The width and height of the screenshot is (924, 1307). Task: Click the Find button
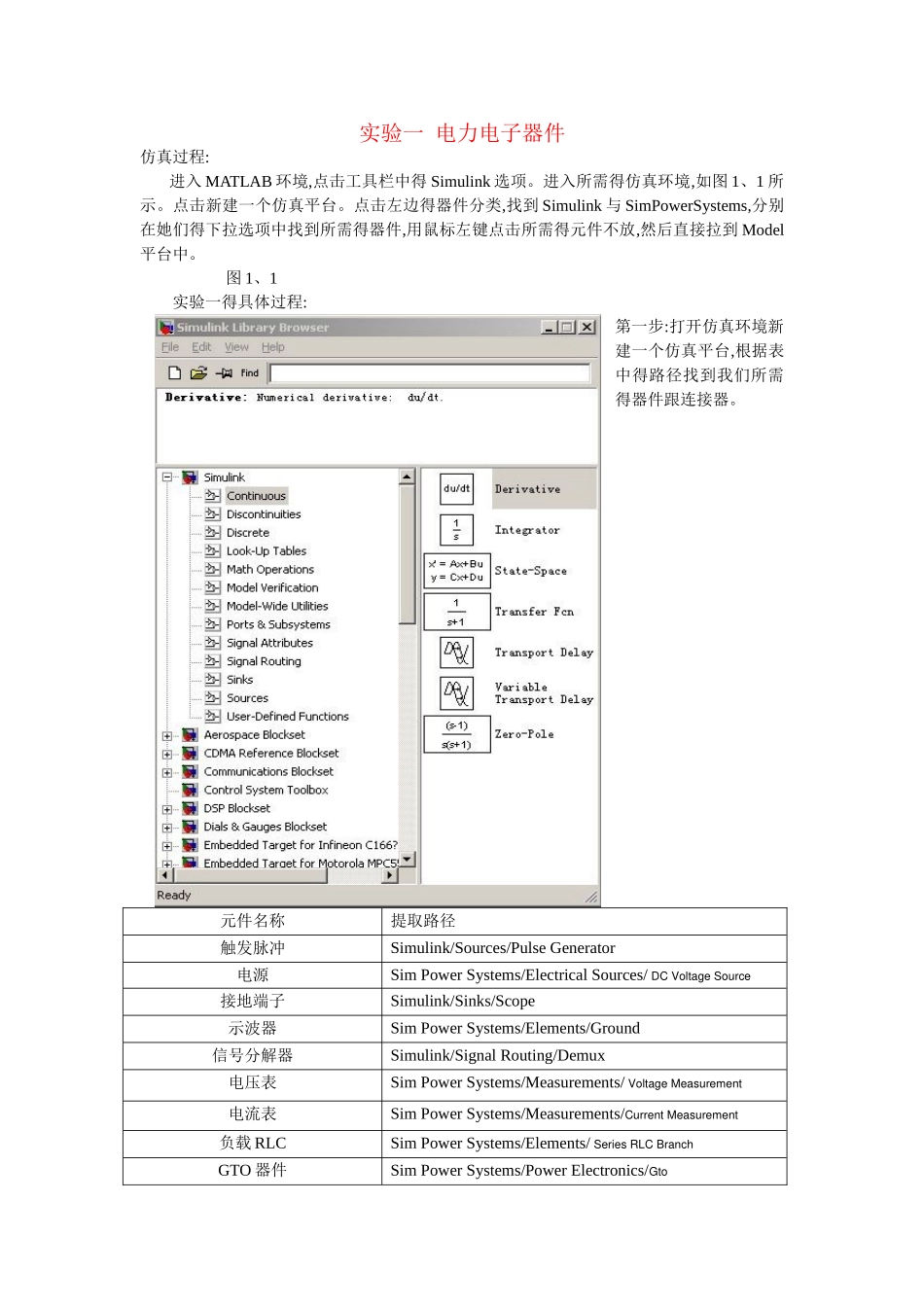pyautogui.click(x=250, y=372)
